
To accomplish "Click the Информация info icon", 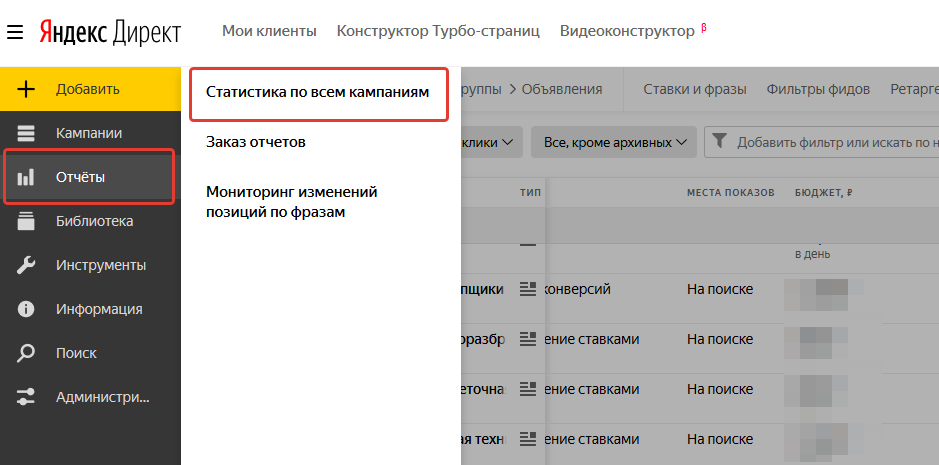I will pyautogui.click(x=26, y=309).
